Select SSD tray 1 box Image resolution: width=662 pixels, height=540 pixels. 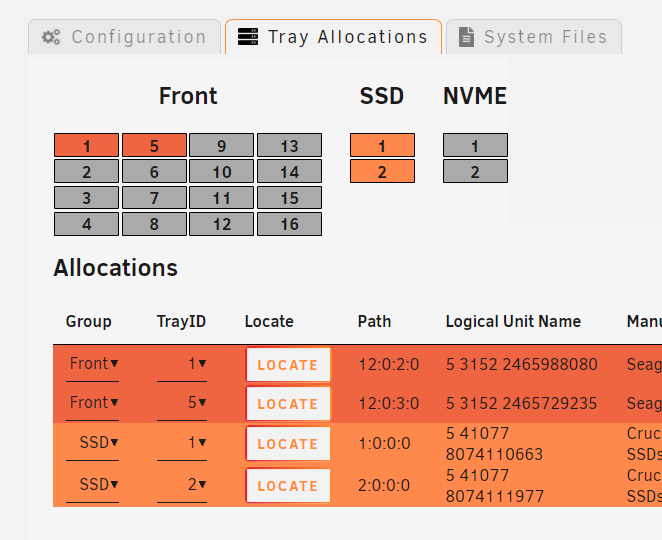pos(383,145)
